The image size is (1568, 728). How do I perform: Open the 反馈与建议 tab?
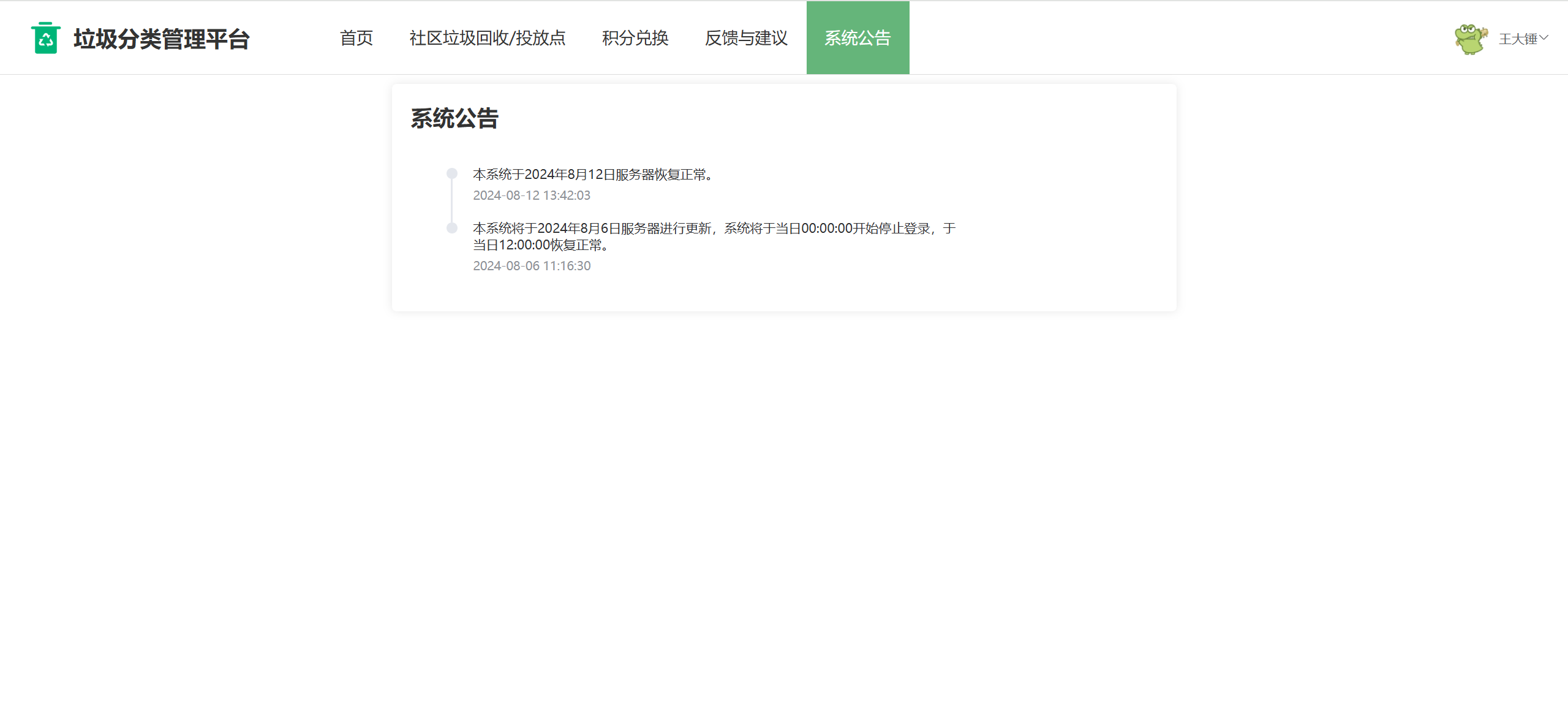[x=746, y=38]
